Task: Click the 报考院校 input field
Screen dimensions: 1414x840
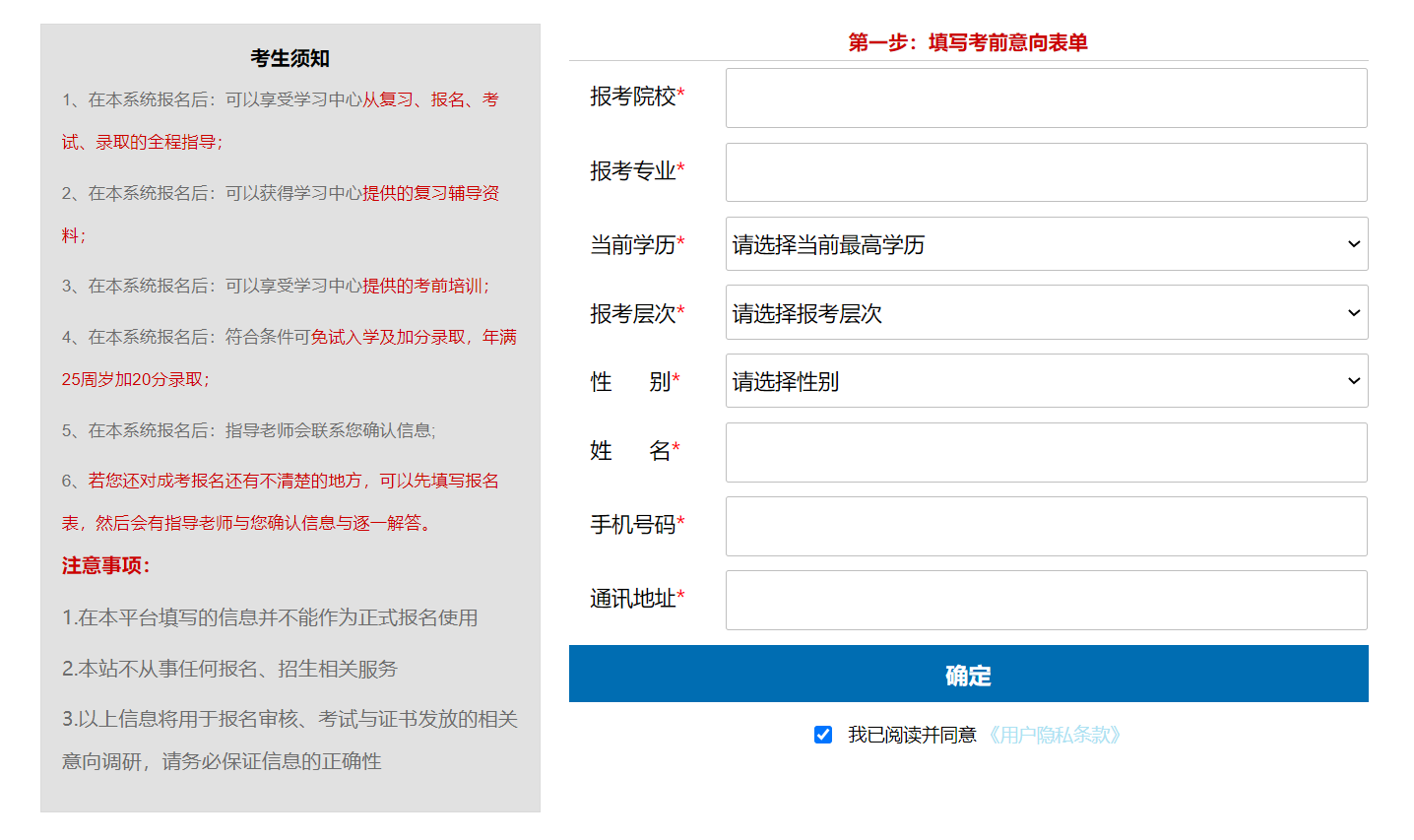Action: 1046,97
